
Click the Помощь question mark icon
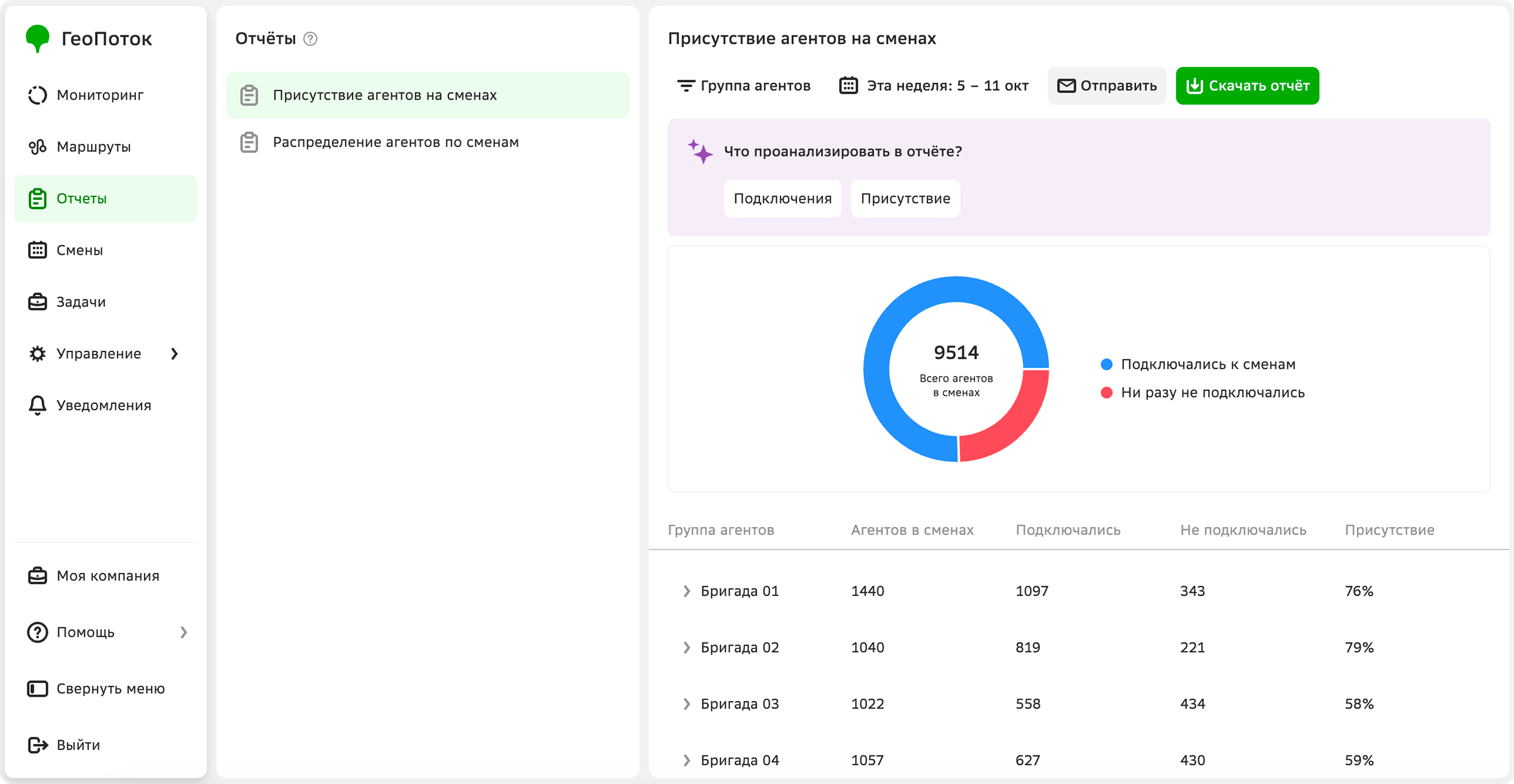[38, 632]
